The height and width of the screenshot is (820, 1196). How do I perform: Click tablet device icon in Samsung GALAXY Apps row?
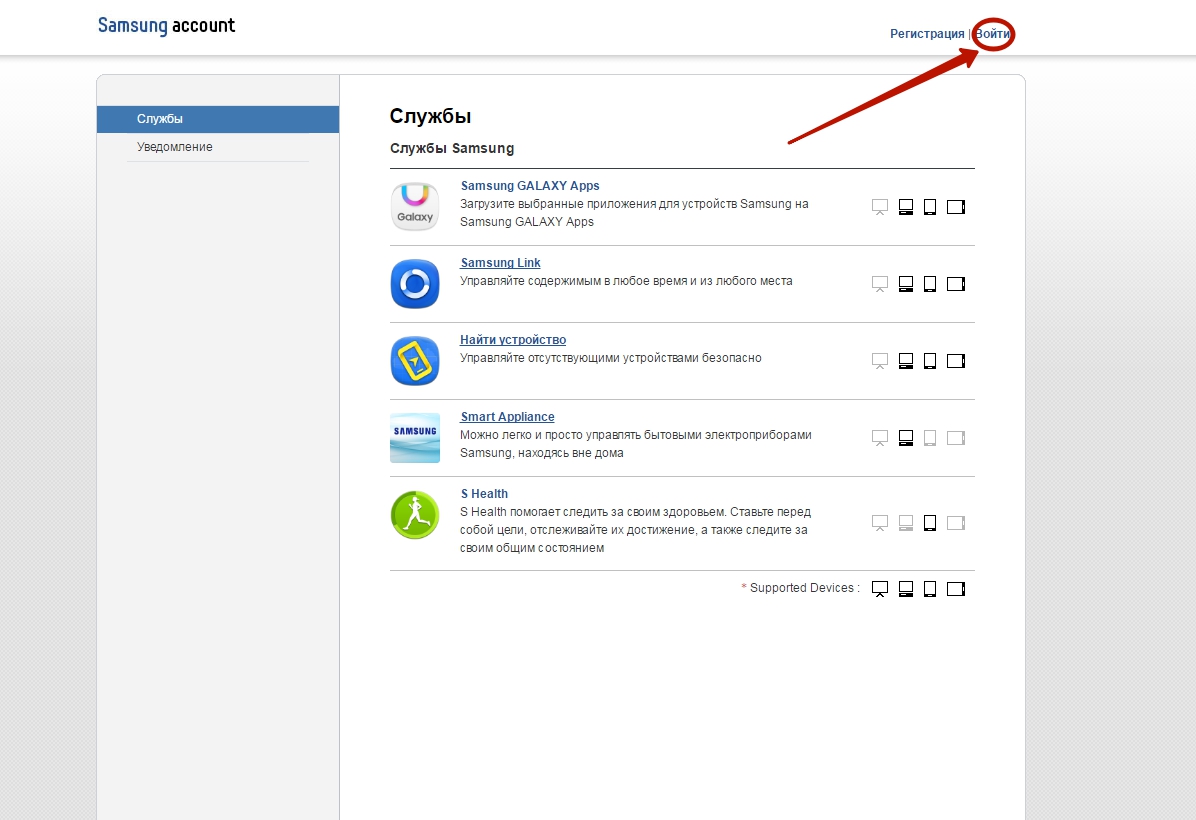click(x=956, y=207)
